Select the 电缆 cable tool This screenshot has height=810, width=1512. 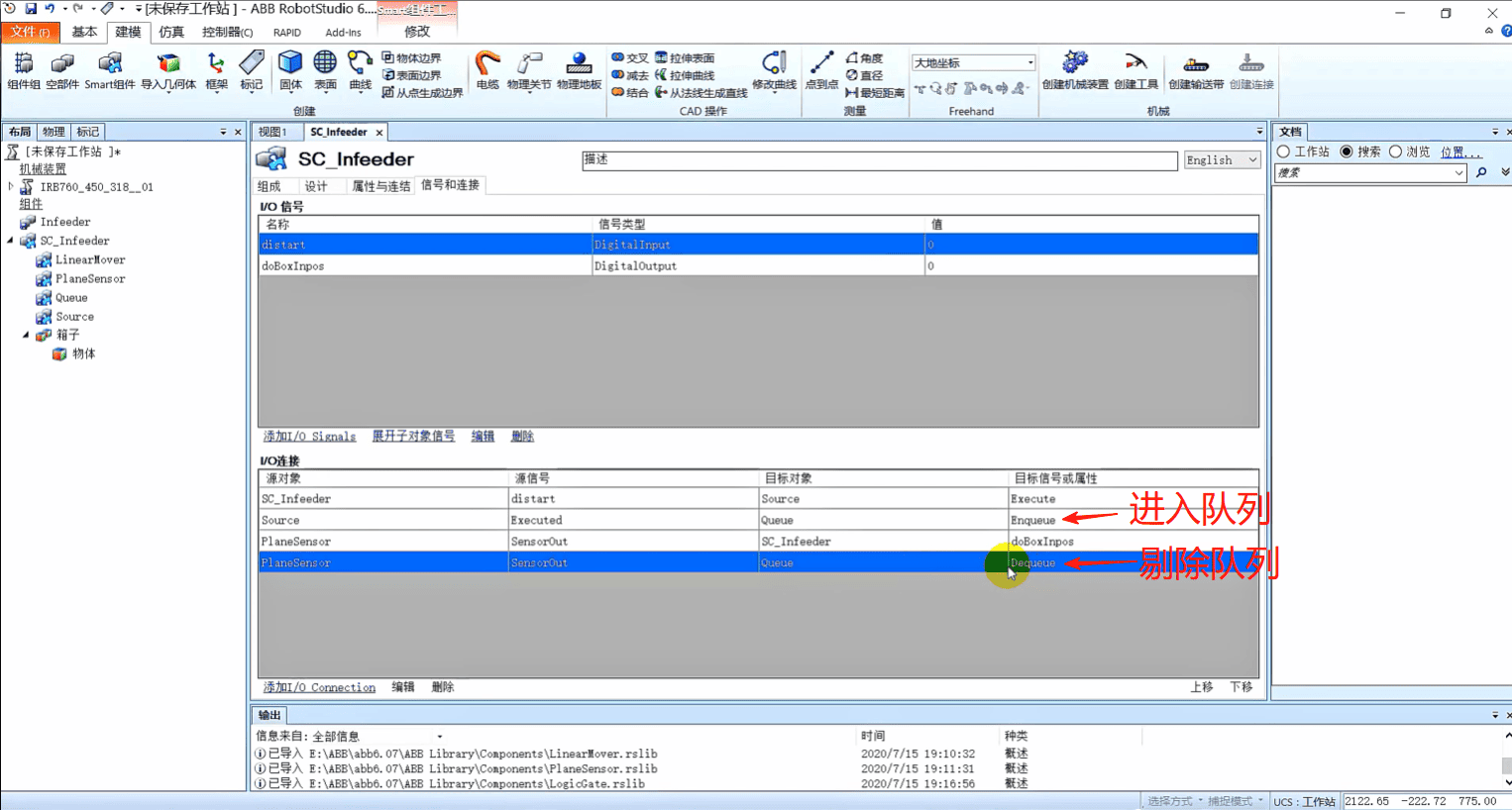coord(486,71)
